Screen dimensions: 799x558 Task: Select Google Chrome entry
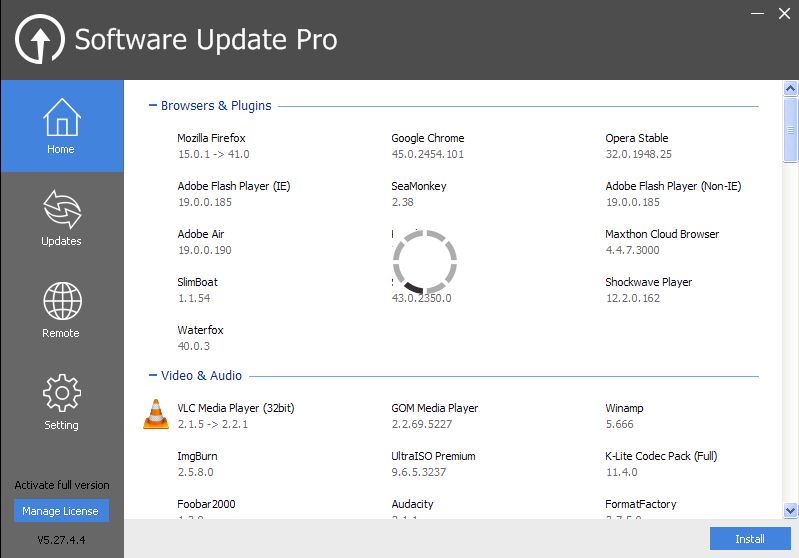click(x=428, y=138)
